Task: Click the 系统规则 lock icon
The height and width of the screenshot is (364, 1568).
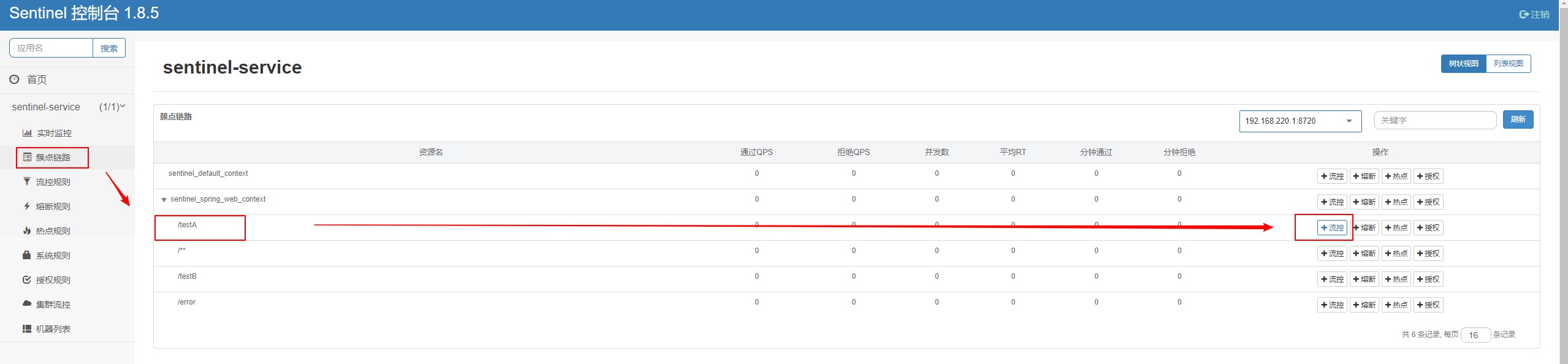Action: click(x=27, y=255)
